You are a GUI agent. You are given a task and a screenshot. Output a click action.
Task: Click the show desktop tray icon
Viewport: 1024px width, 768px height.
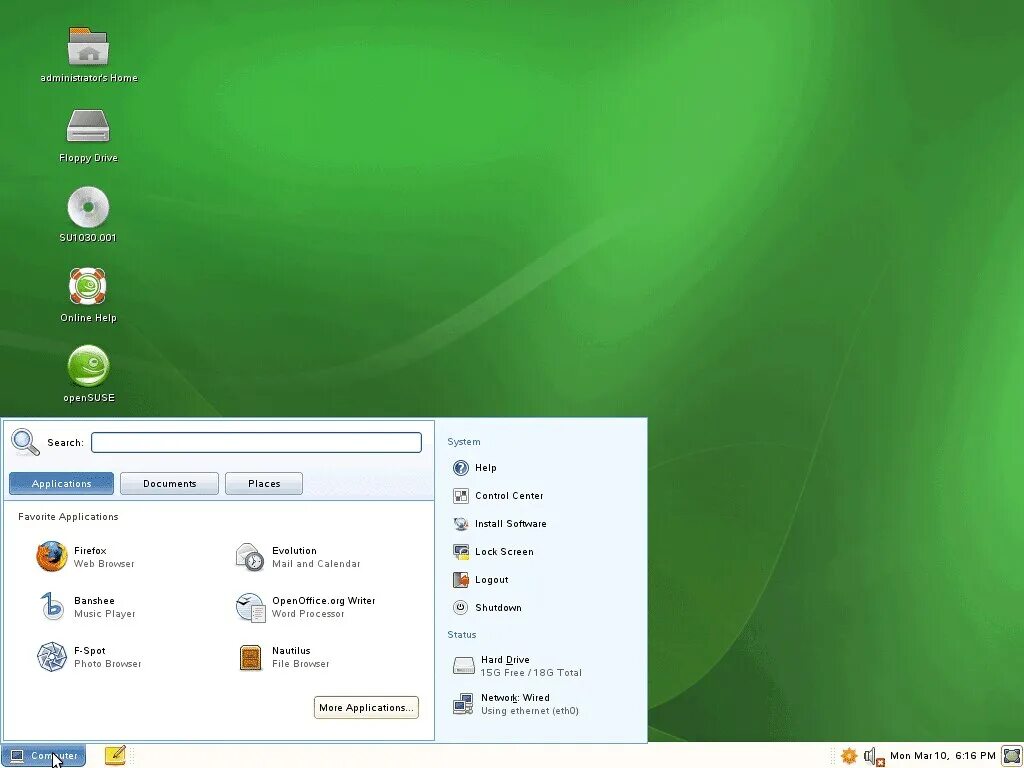coord(1012,756)
